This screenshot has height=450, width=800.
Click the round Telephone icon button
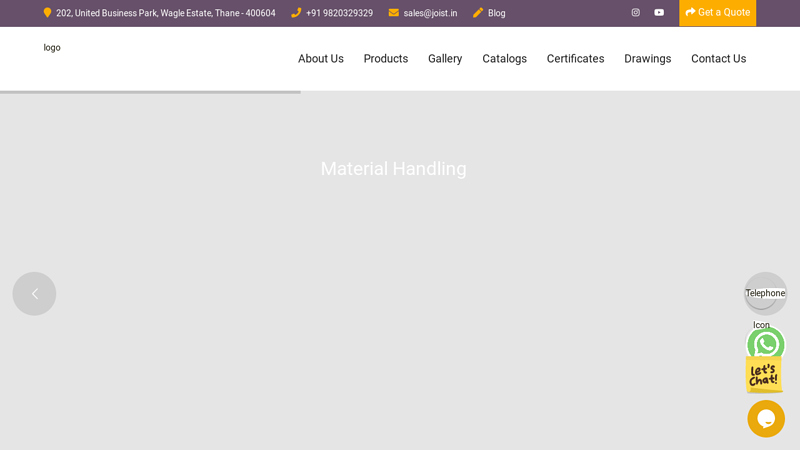[x=765, y=293]
